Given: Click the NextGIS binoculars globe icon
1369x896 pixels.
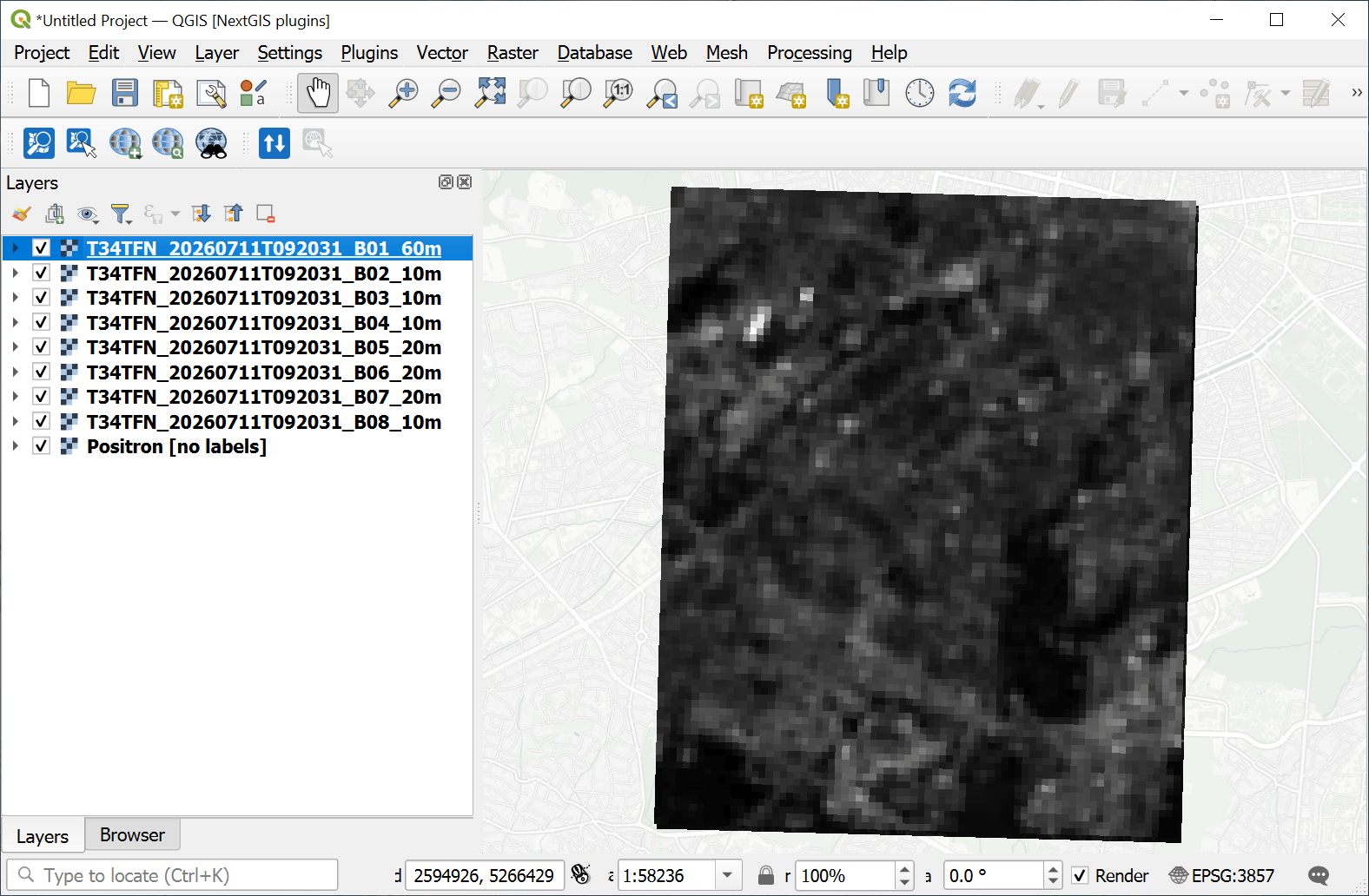Looking at the screenshot, I should tap(211, 143).
